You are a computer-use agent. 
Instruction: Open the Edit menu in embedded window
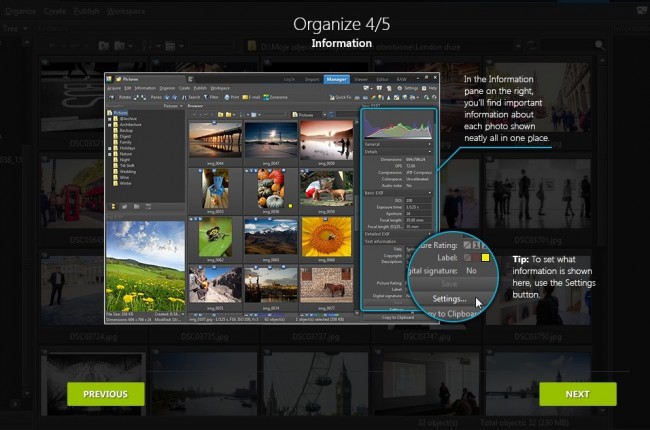[x=128, y=88]
